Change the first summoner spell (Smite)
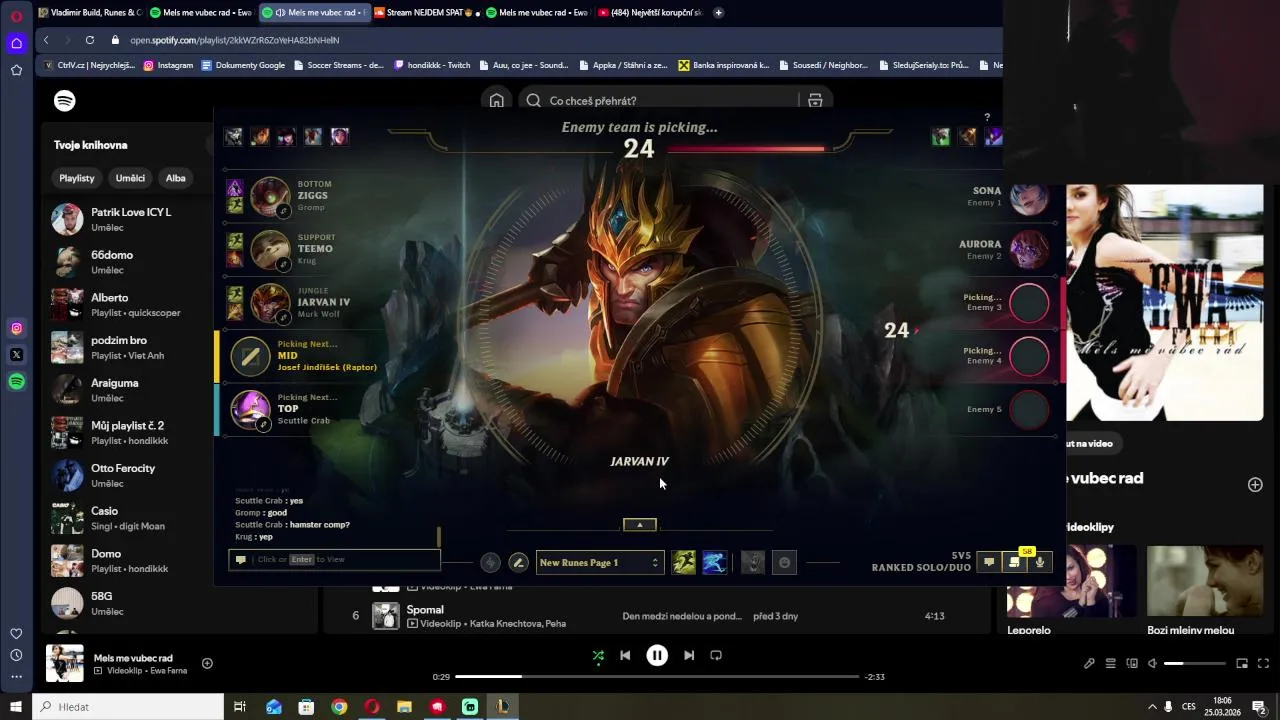This screenshot has height=720, width=1280. [684, 563]
